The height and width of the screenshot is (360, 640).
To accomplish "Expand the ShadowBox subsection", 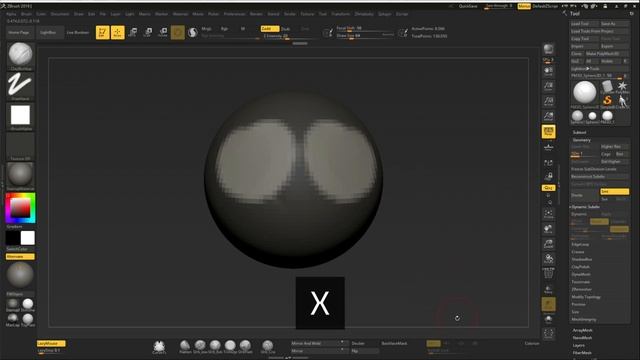I will [x=582, y=259].
